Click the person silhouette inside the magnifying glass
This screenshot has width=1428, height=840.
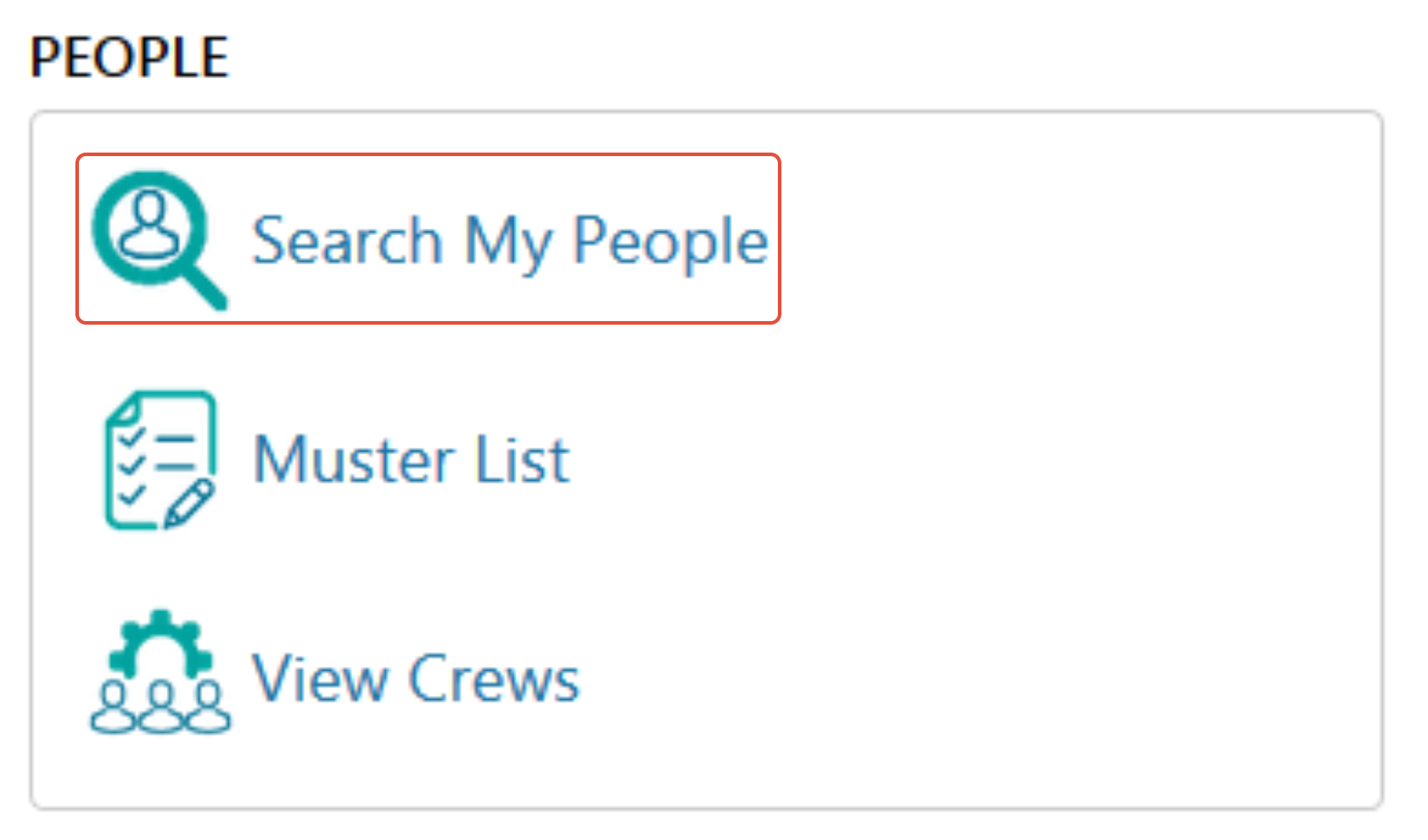coord(149,224)
